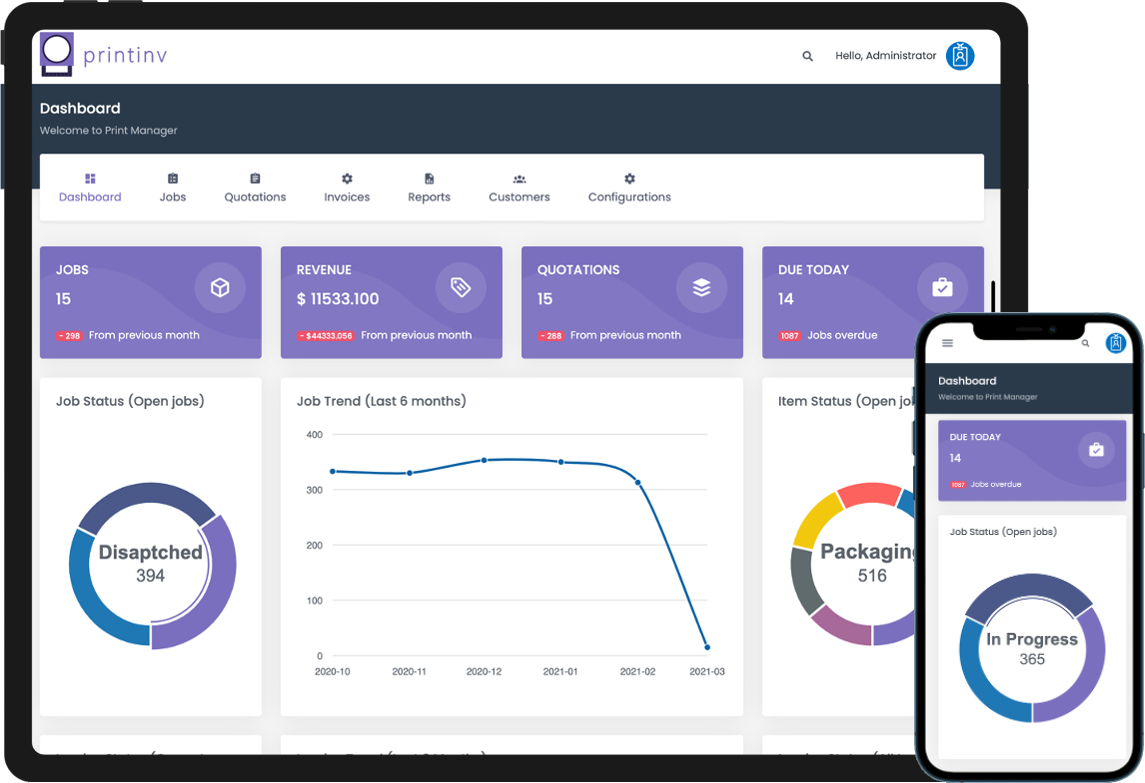Open the Customers tab

pyautogui.click(x=519, y=187)
